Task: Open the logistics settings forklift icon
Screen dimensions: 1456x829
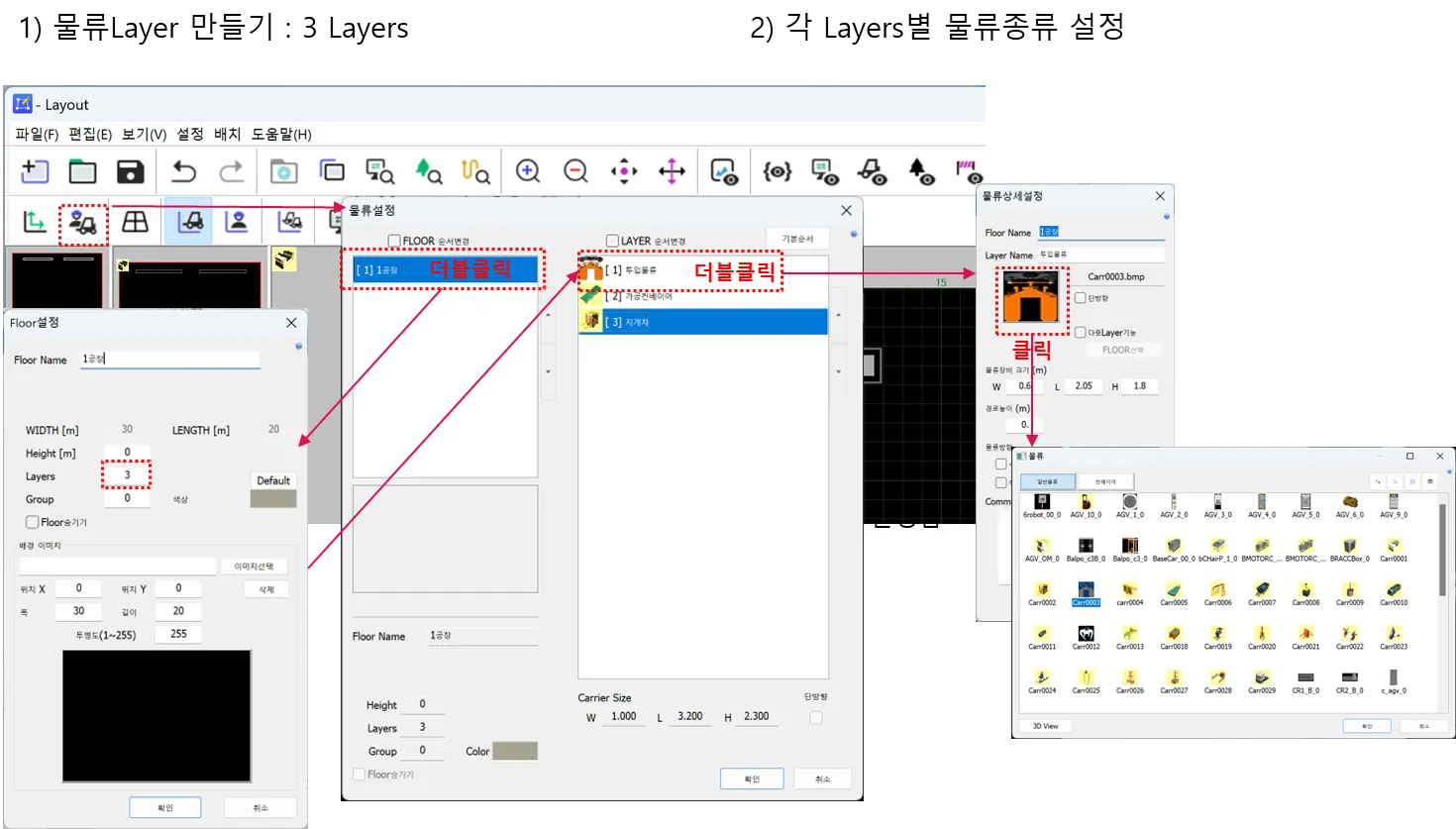Action: tap(82, 224)
